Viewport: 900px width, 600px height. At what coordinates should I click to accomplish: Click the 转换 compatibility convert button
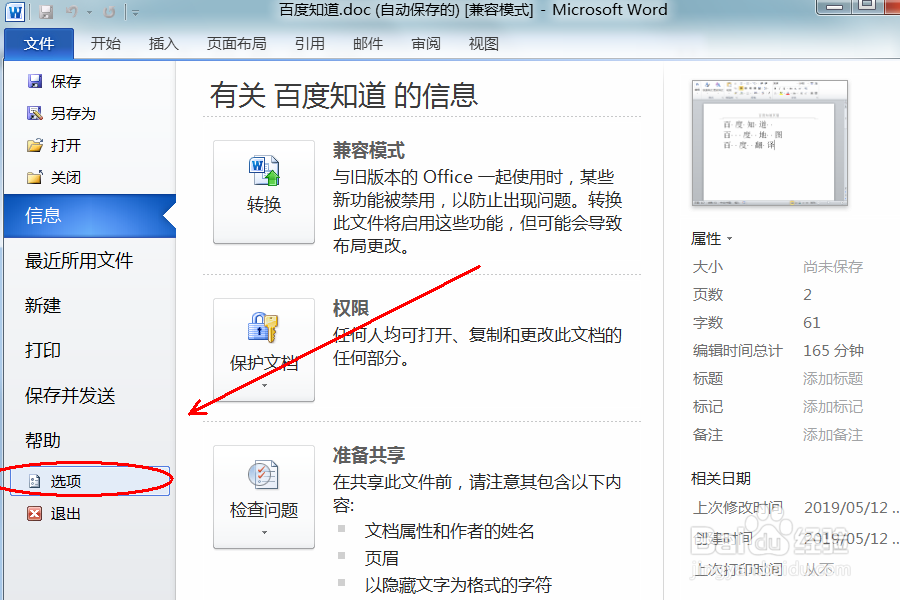[x=264, y=192]
